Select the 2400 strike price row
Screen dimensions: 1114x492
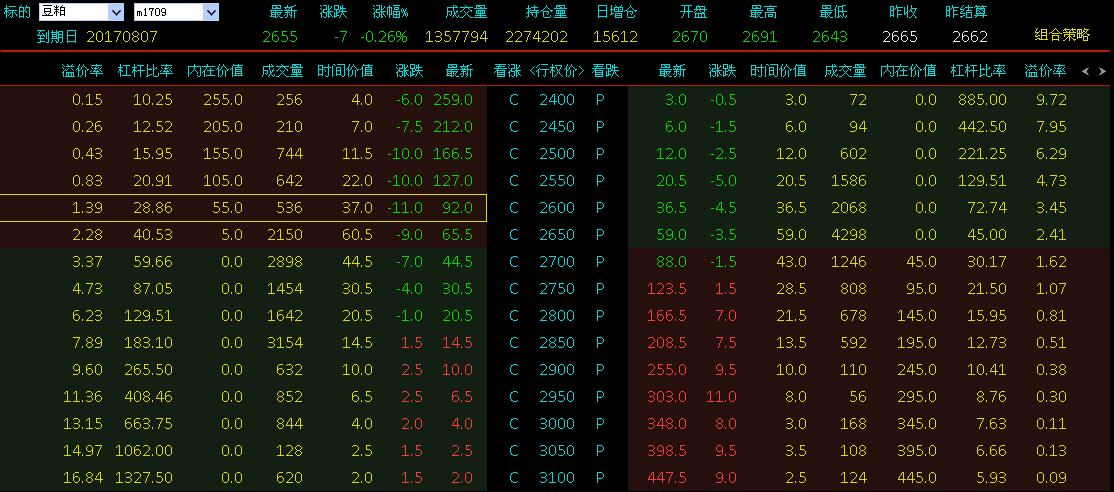(557, 100)
